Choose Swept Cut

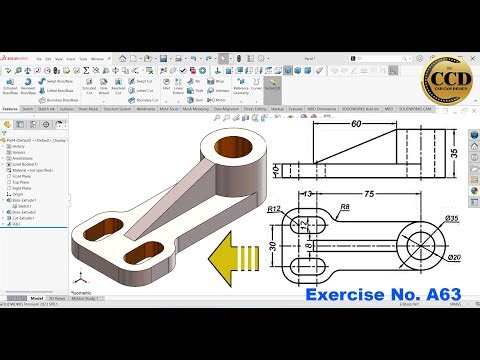pos(140,81)
